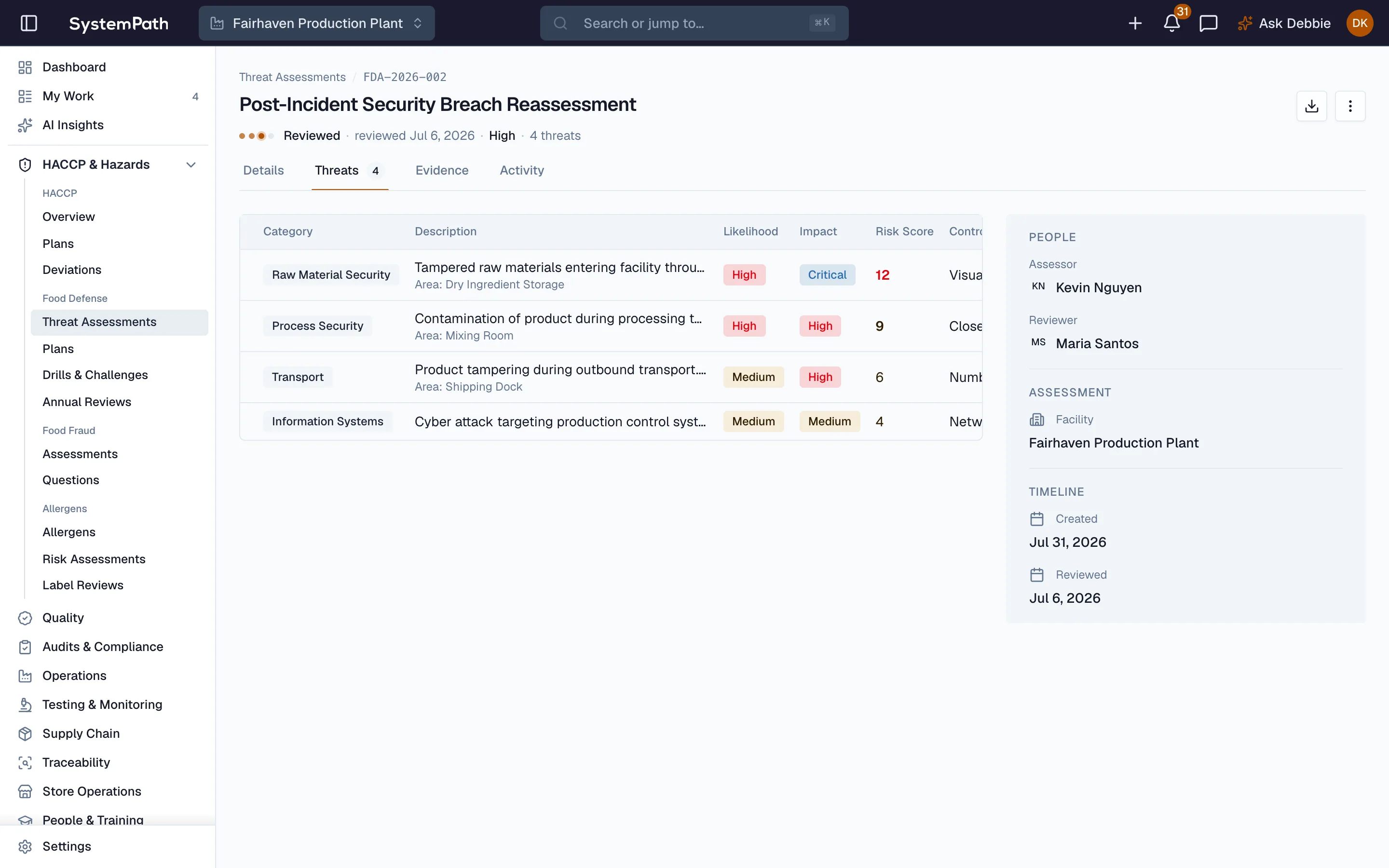Click the My Work list icon

(25, 96)
